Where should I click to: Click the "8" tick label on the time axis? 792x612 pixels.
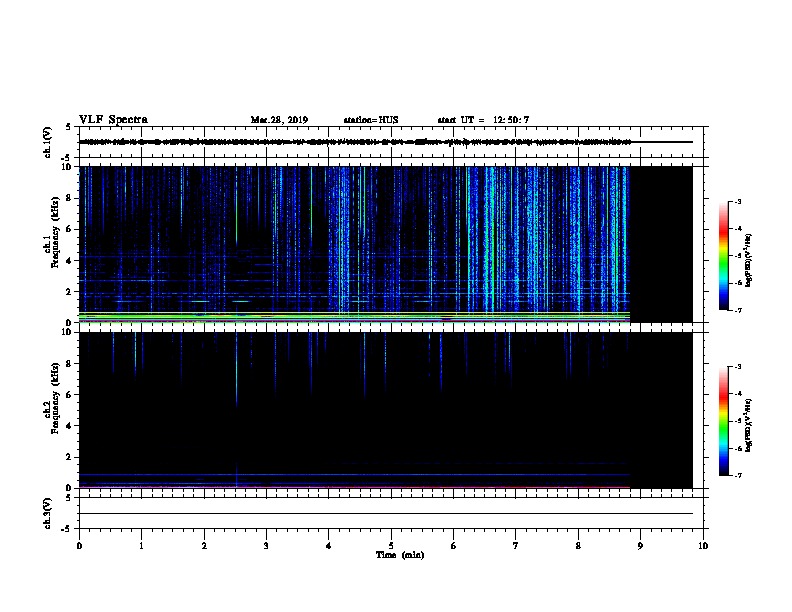pos(578,546)
